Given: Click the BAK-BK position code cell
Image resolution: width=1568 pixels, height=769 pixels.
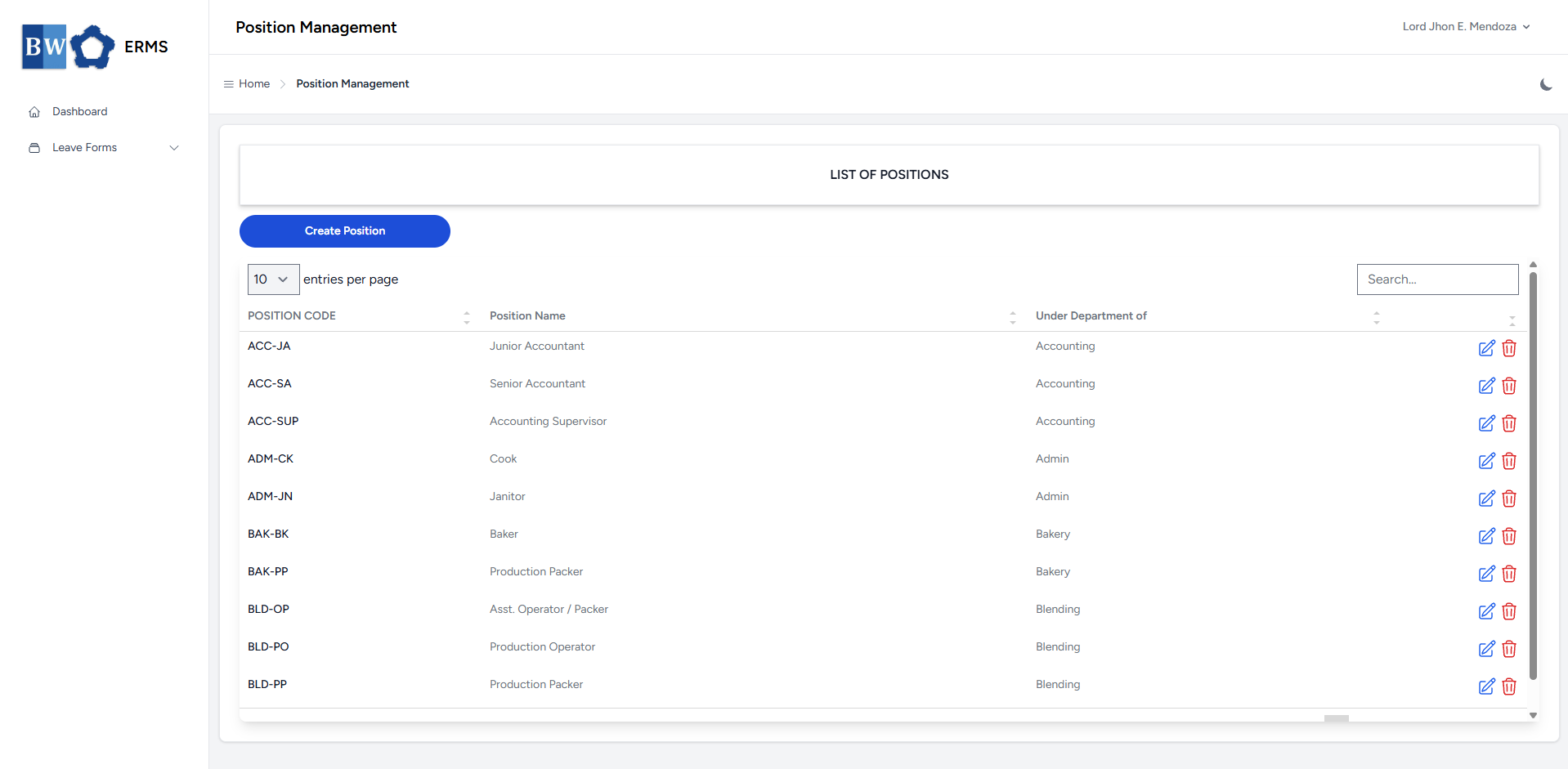Looking at the screenshot, I should pyautogui.click(x=268, y=534).
